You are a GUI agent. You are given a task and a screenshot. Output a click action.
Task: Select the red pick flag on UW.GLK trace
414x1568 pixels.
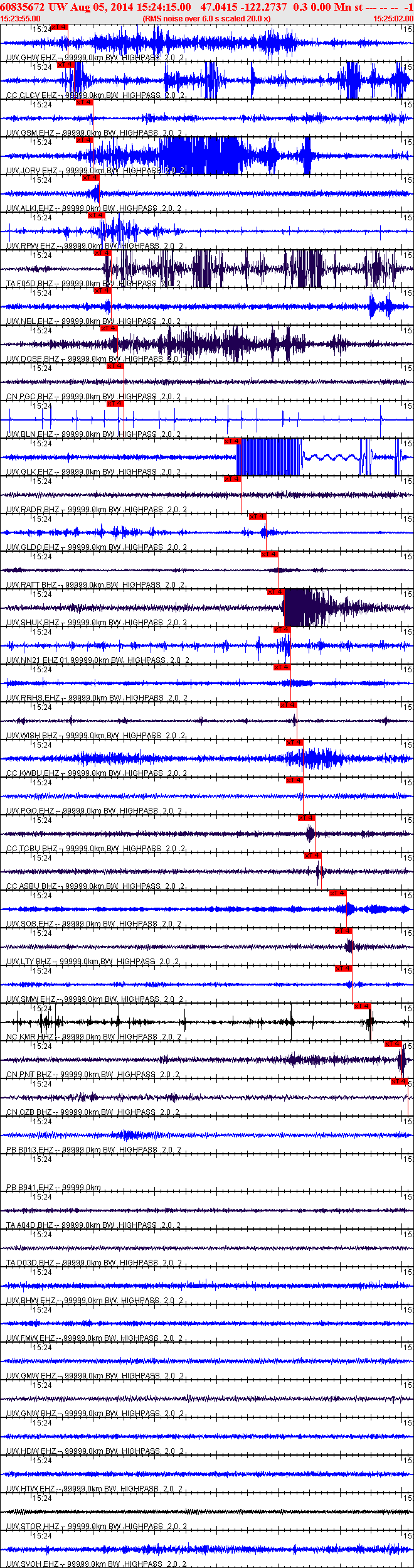232,441
